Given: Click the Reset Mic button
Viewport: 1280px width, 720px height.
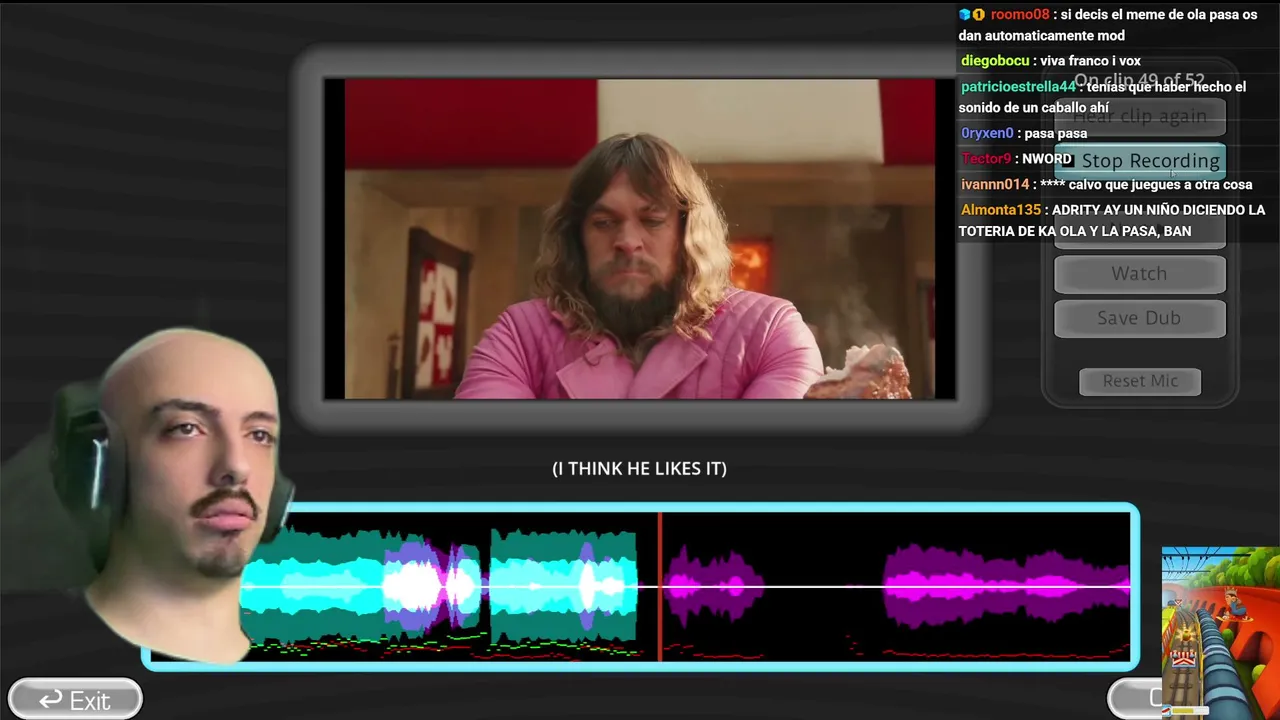Looking at the screenshot, I should (x=1140, y=381).
